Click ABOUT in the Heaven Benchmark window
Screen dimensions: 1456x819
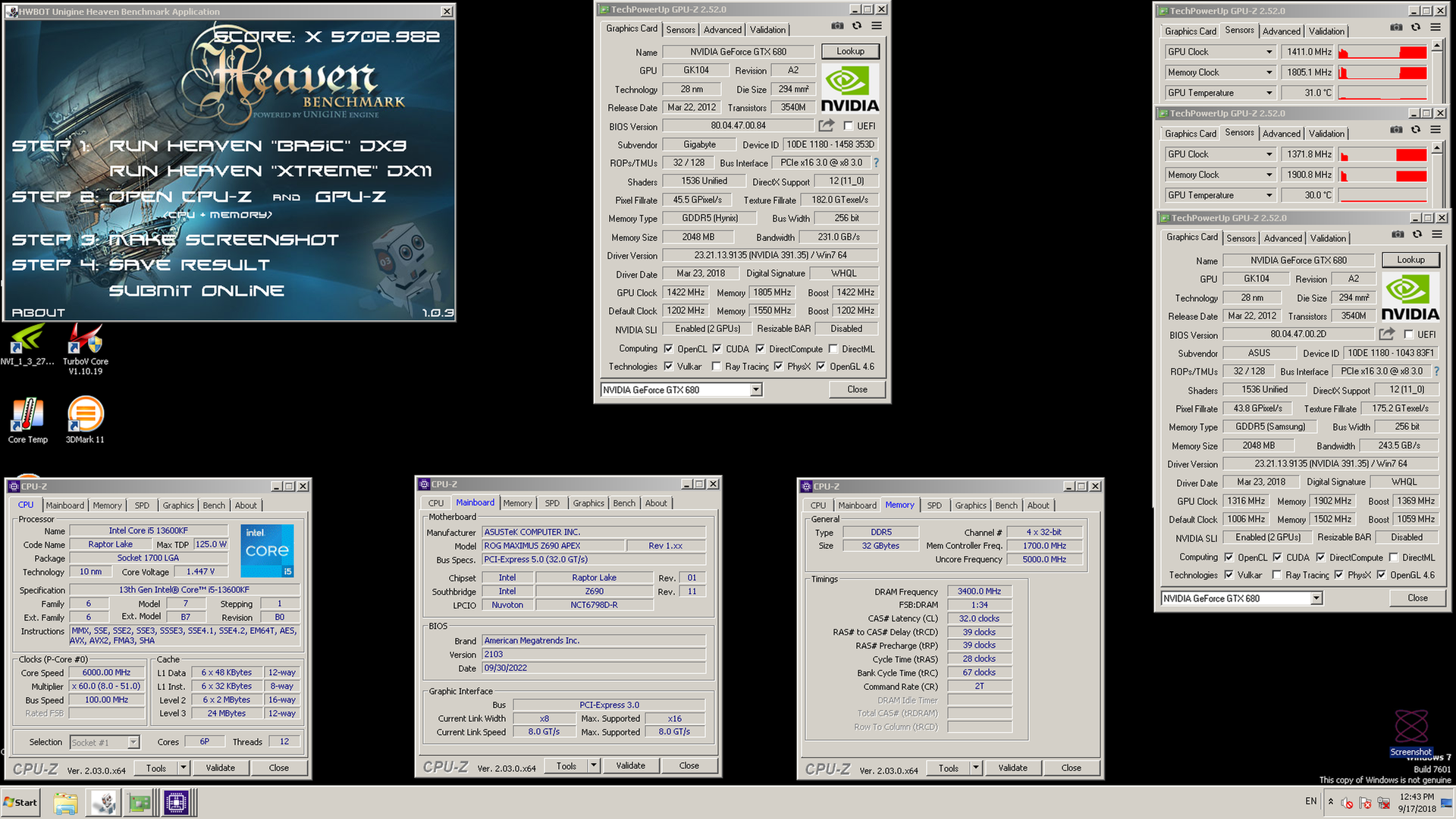(x=39, y=312)
